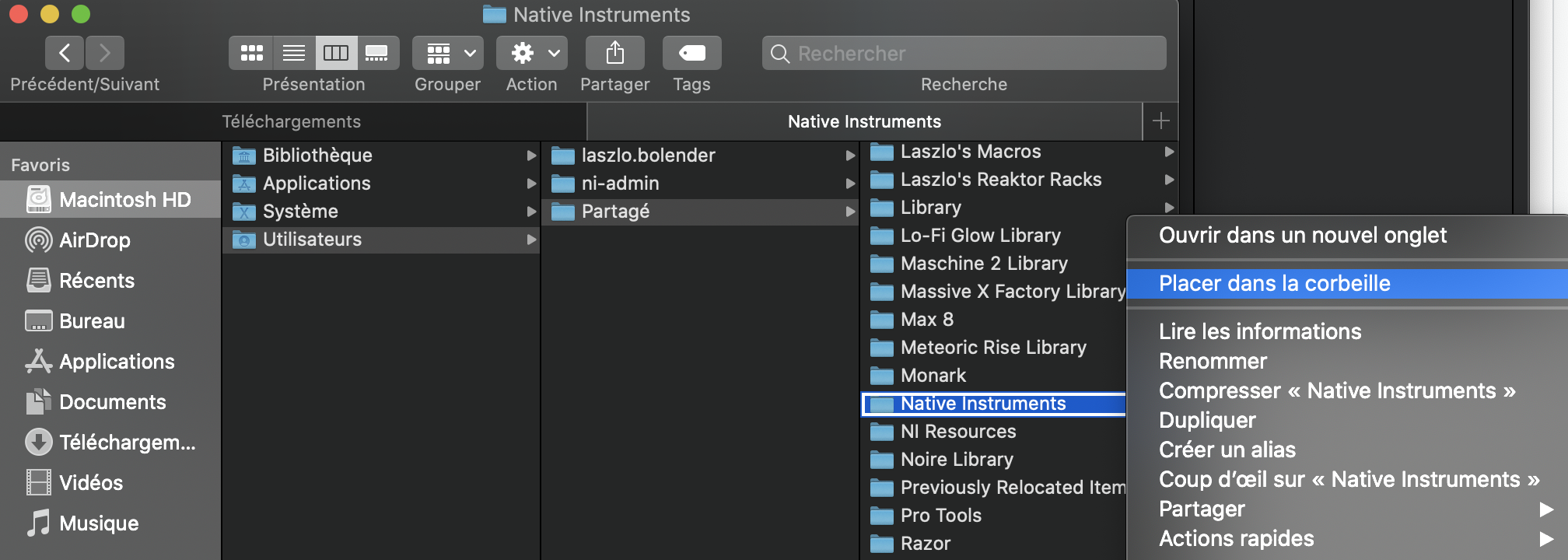Switch to gallery view presentation

coord(377,53)
